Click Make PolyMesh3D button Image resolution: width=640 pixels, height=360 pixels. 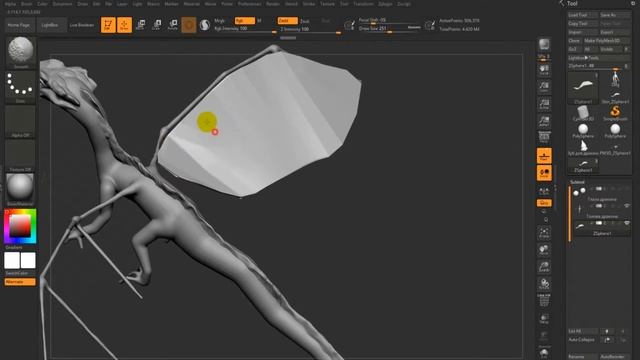coord(607,41)
